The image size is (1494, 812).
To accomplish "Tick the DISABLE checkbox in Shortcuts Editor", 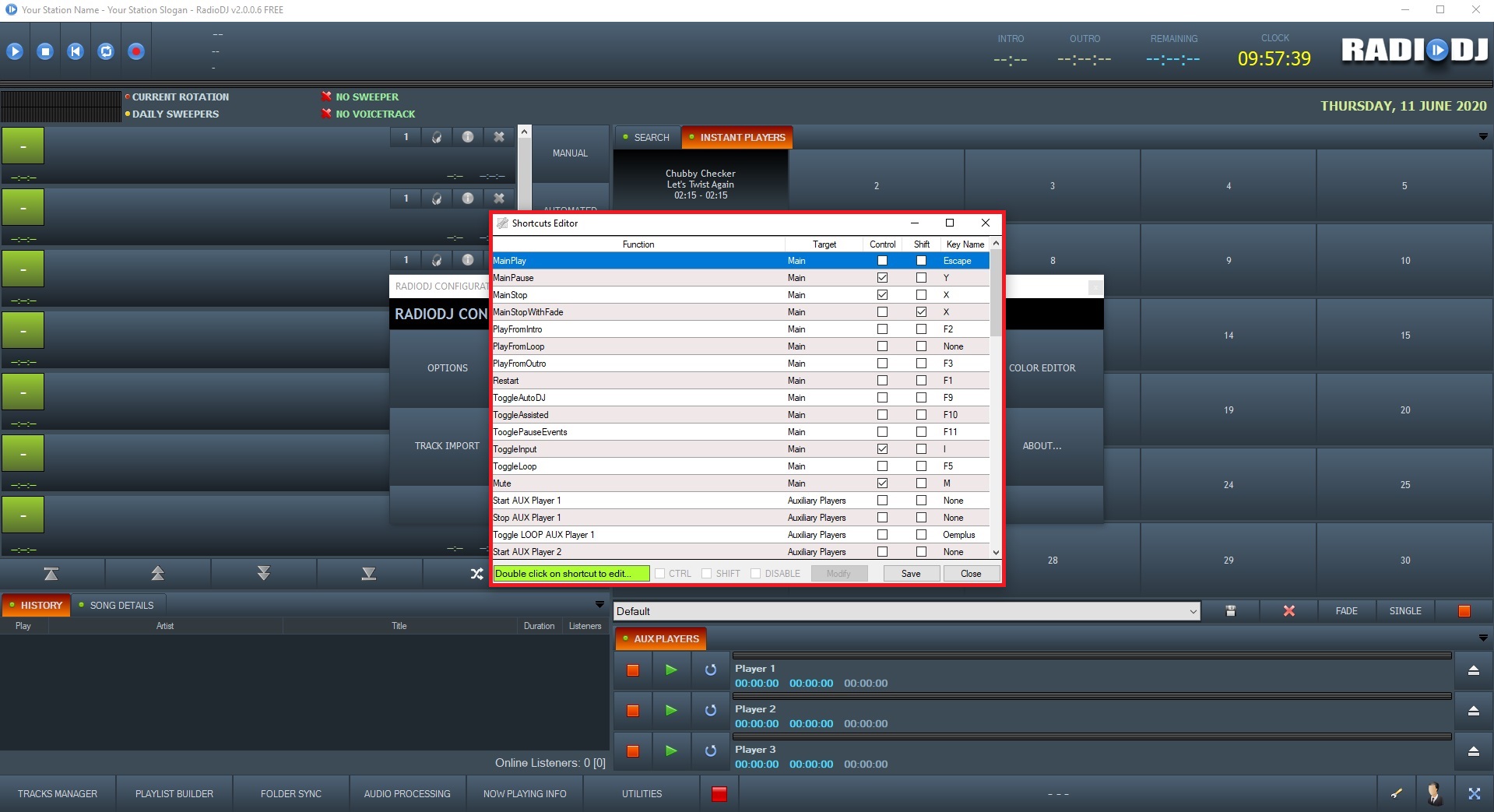I will coord(755,574).
